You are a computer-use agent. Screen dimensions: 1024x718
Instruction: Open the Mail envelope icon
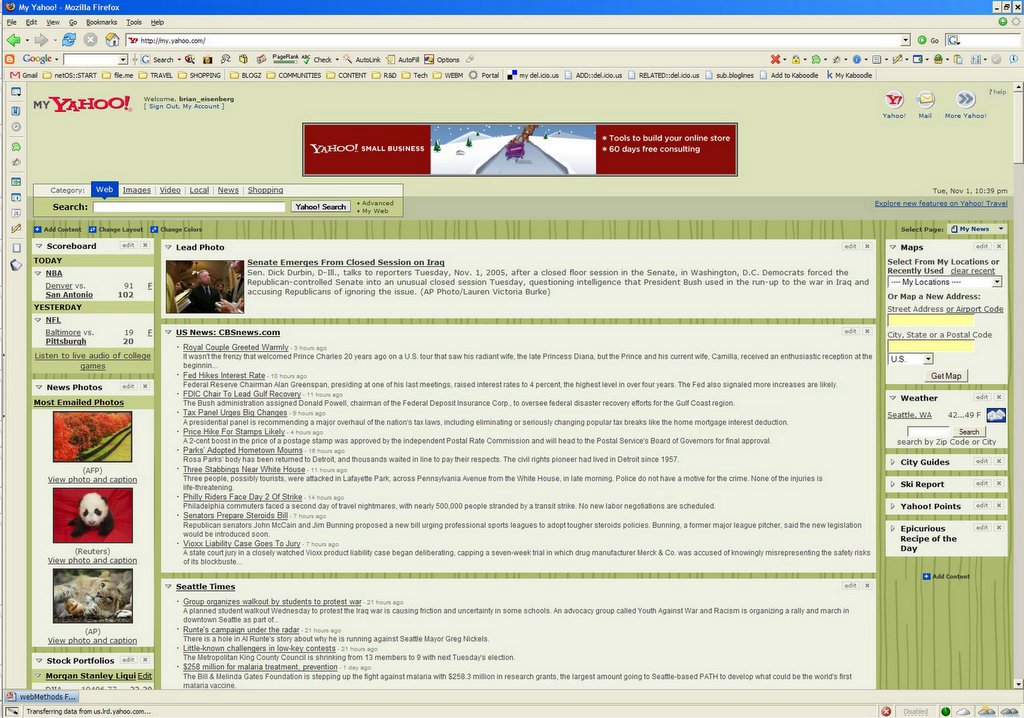[925, 99]
